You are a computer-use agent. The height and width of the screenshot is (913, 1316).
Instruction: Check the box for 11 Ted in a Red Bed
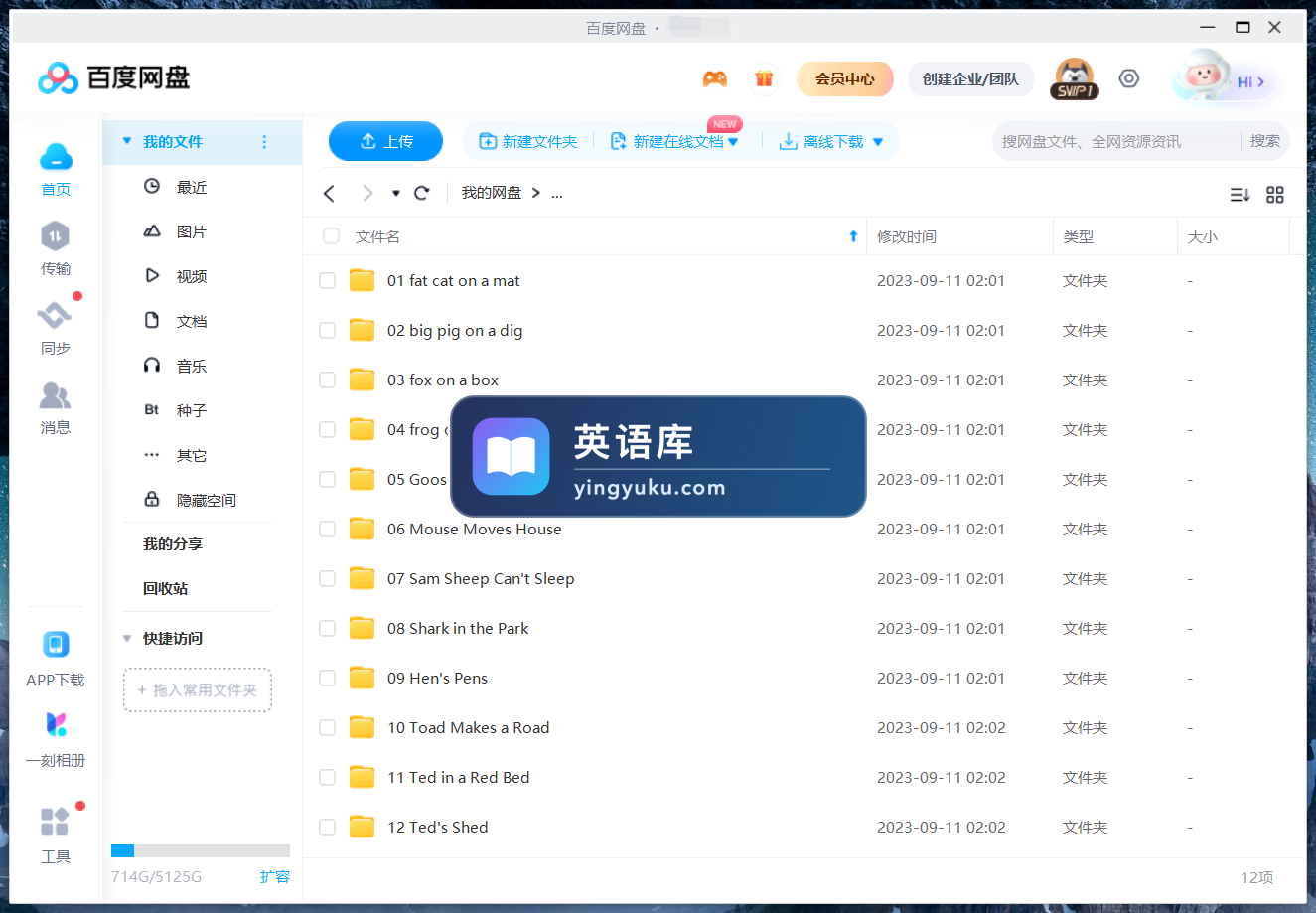point(327,778)
